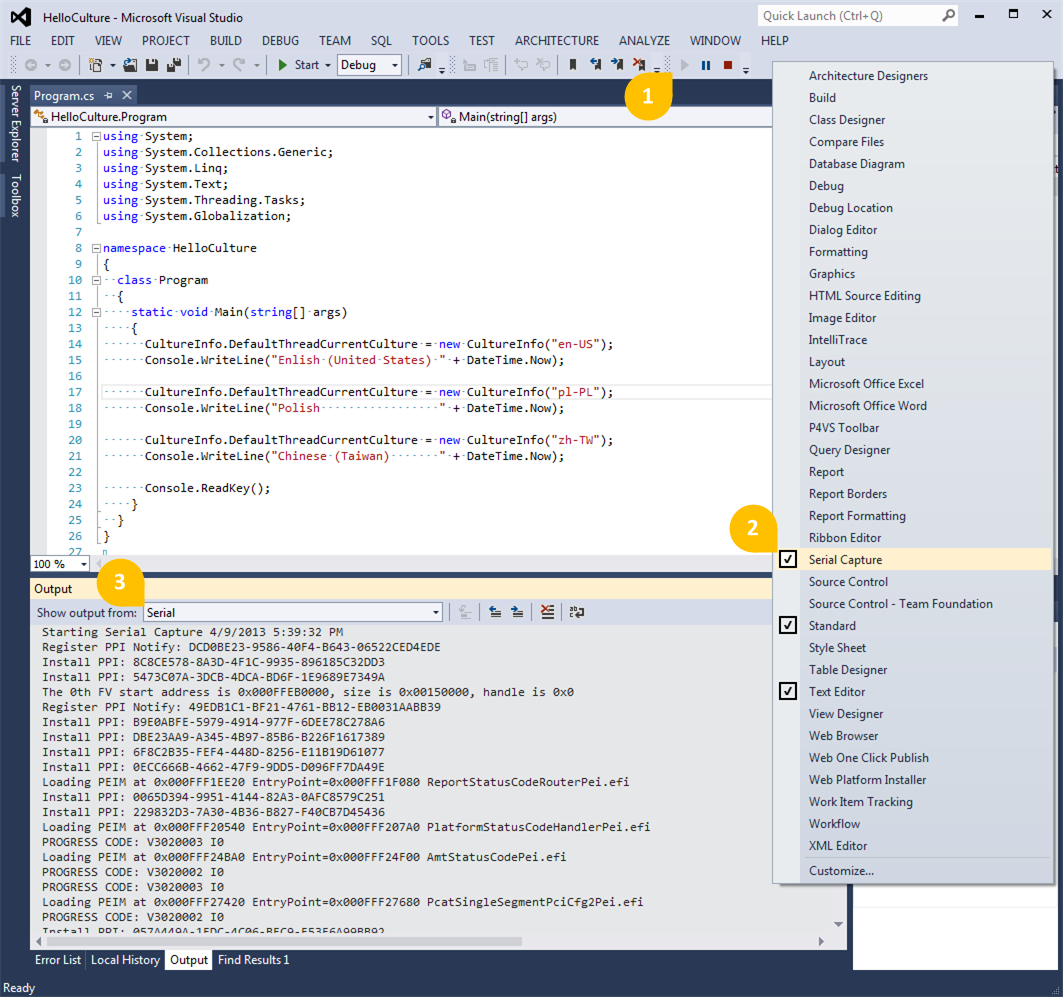Uncheck the Serial Capture toolbar option
Viewport: 1063px width, 997px height.
pos(845,560)
